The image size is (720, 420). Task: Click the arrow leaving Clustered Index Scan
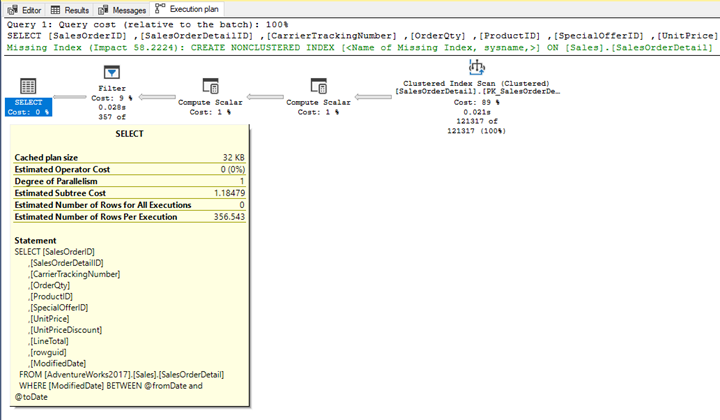tap(373, 97)
